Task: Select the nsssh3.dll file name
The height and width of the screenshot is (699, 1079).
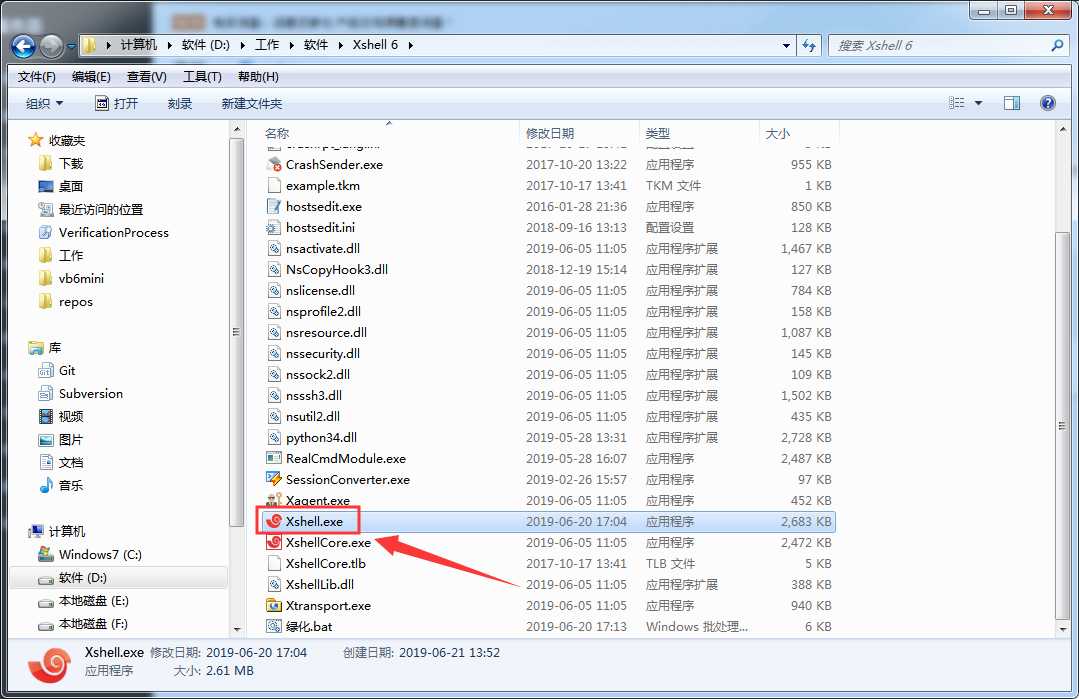Action: tap(314, 395)
